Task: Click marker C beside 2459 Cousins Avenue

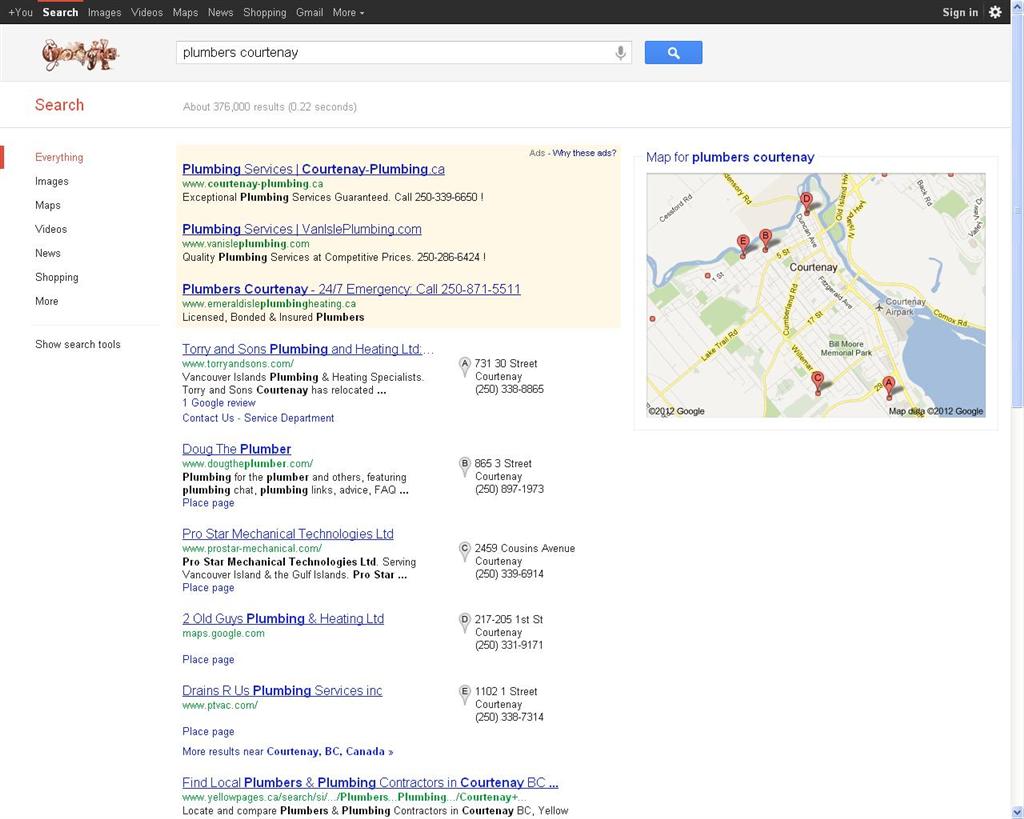Action: (465, 551)
